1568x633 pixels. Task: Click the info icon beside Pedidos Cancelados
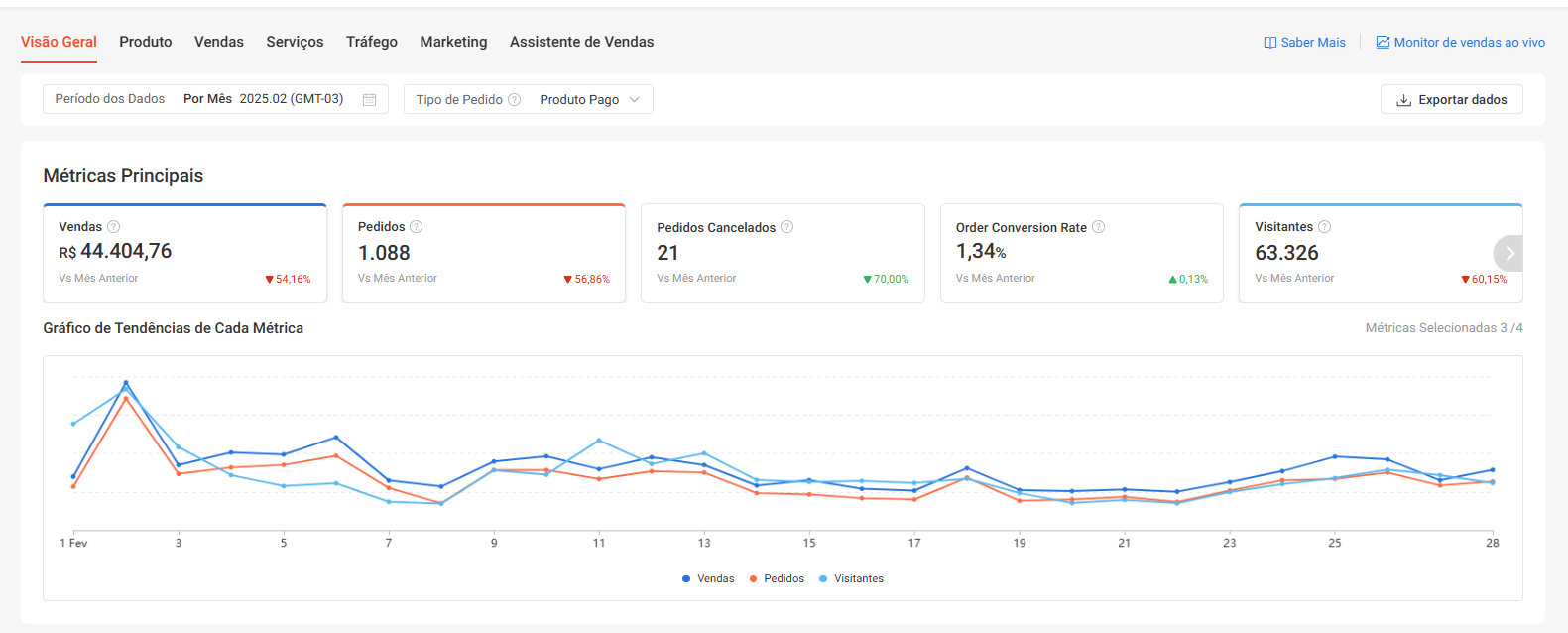pos(787,227)
